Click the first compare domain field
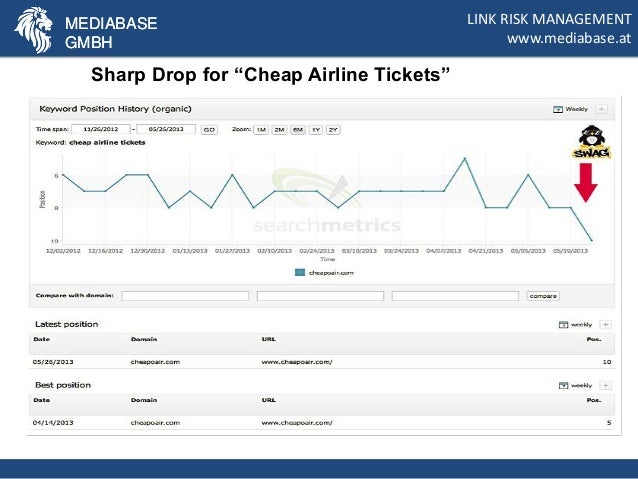638x479 pixels. pos(185,296)
